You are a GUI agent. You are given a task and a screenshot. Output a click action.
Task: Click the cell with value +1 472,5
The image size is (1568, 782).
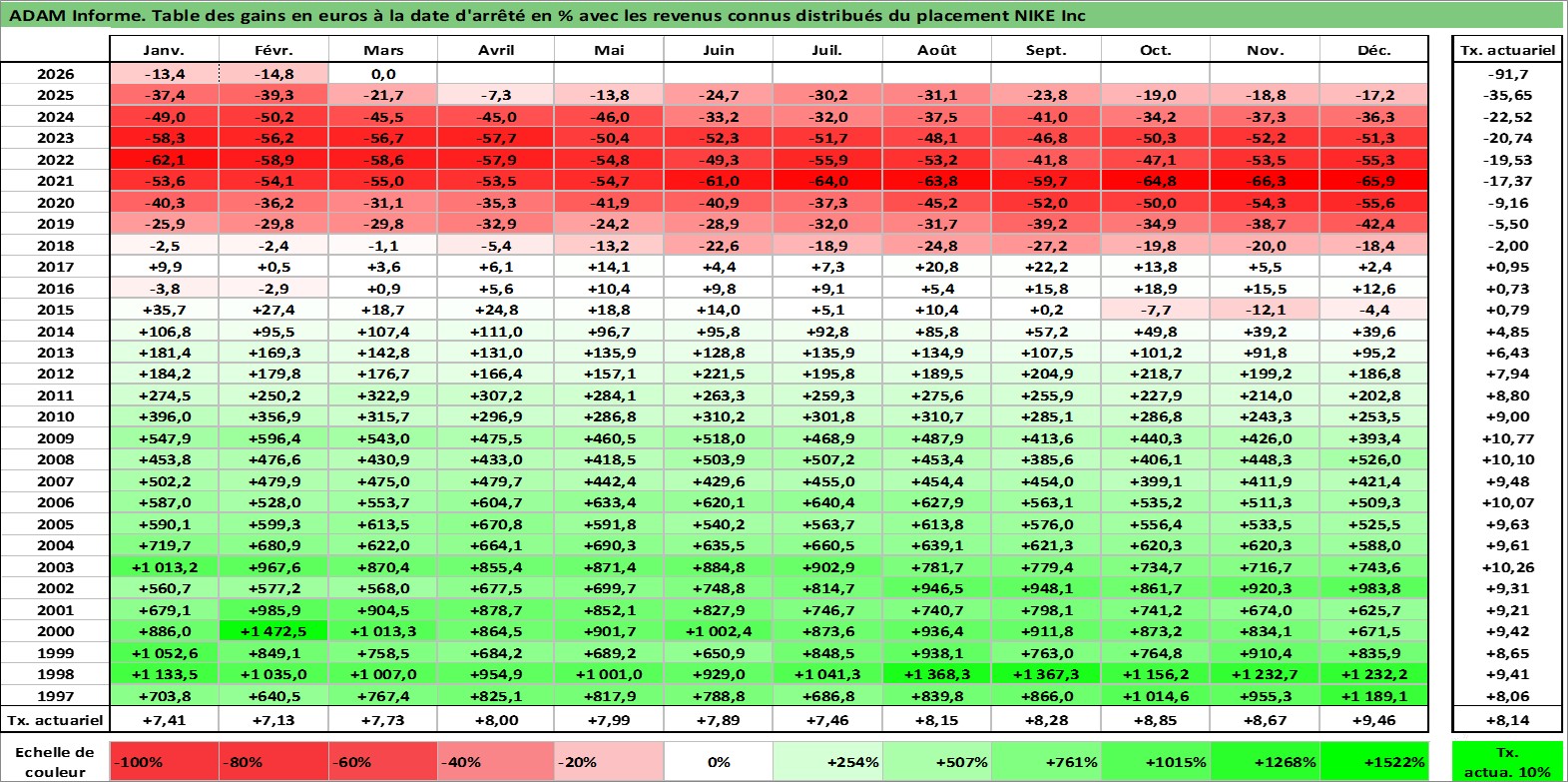(273, 631)
